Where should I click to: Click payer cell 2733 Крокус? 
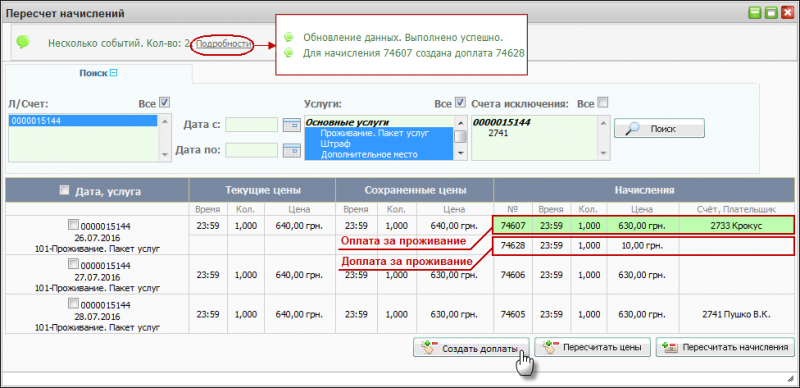[x=736, y=226]
